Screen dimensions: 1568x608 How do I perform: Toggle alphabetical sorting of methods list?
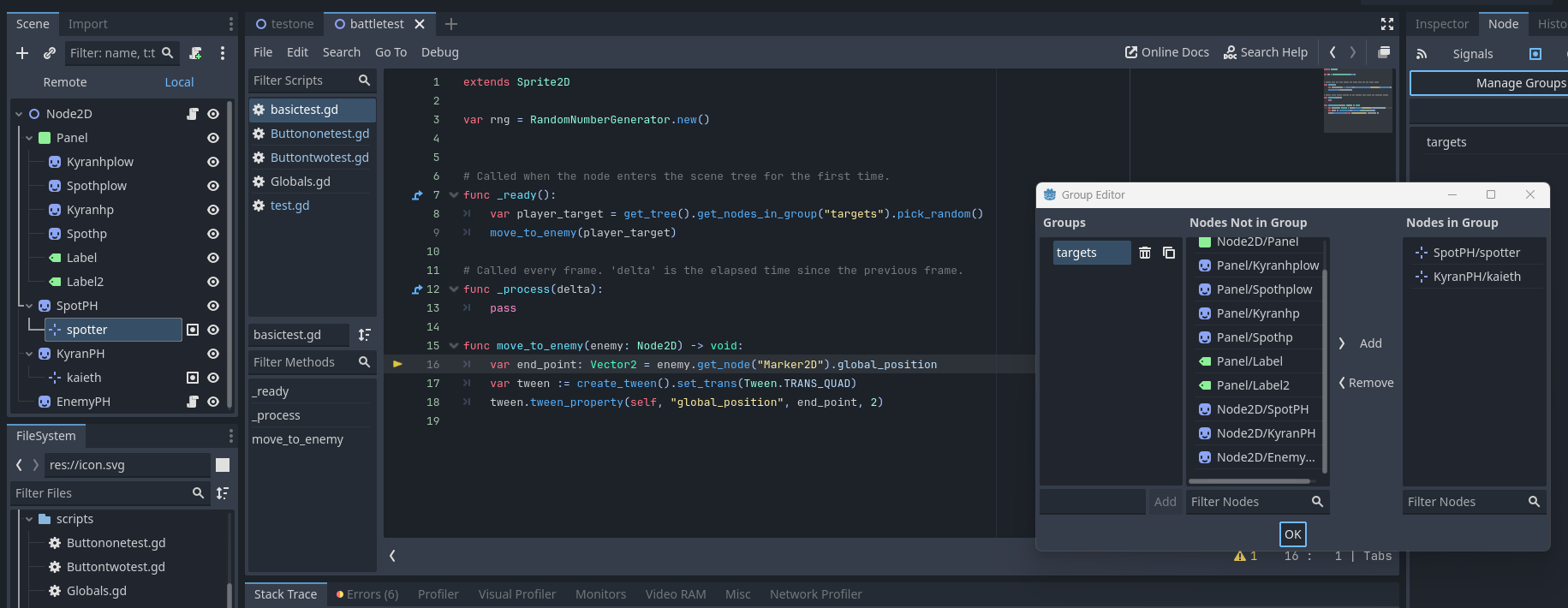click(x=365, y=335)
